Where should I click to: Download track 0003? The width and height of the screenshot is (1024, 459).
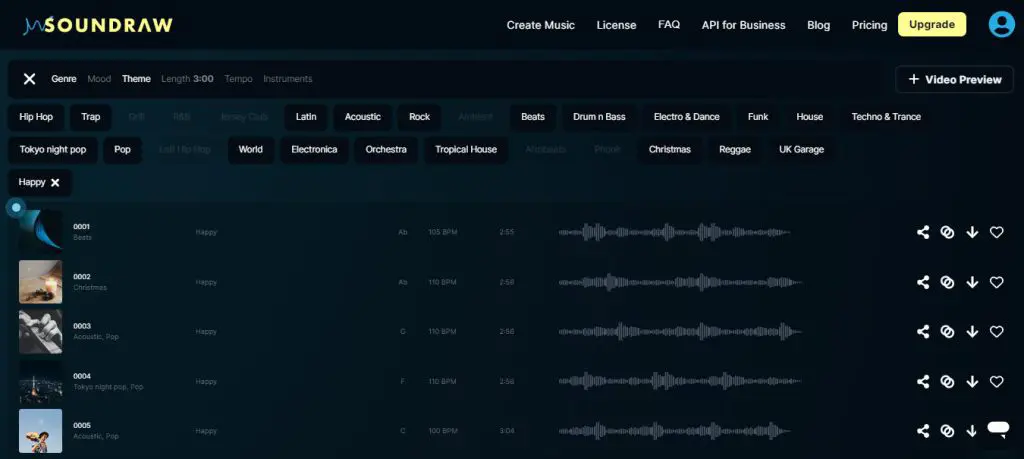[972, 332]
